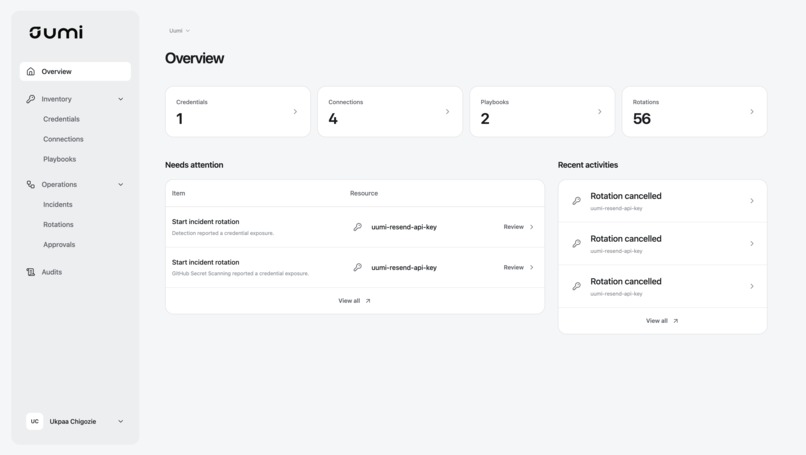Open Playbooks in the sidebar

coord(60,159)
